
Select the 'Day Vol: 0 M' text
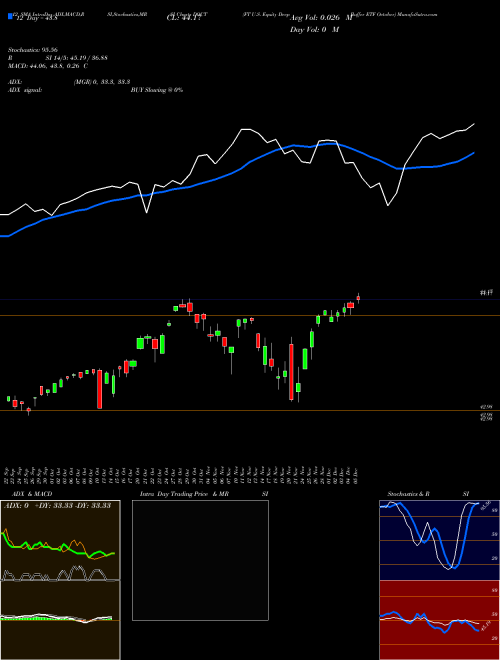pyautogui.click(x=314, y=29)
